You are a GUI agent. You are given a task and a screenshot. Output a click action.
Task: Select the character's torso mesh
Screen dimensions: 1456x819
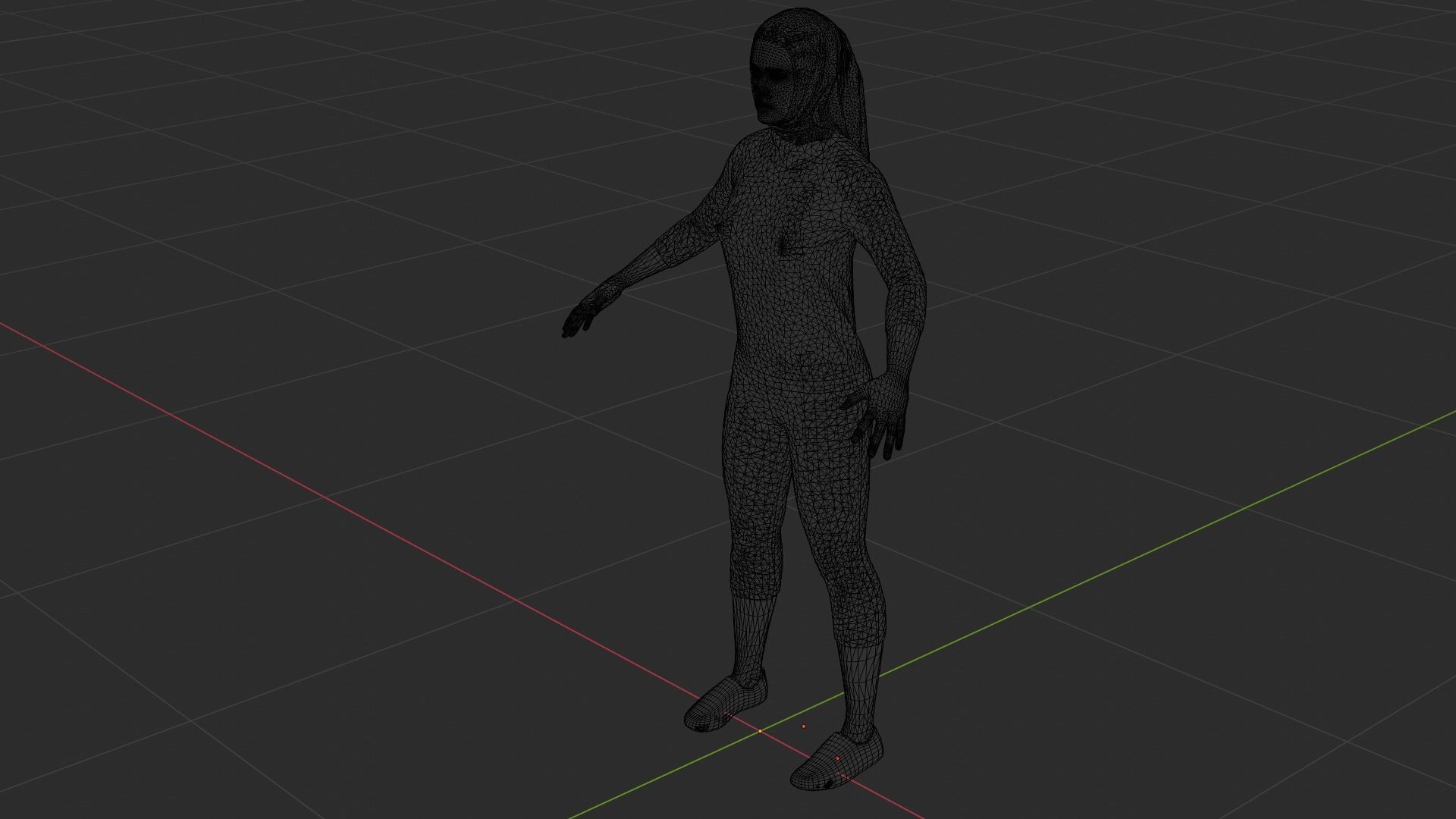click(x=796, y=258)
